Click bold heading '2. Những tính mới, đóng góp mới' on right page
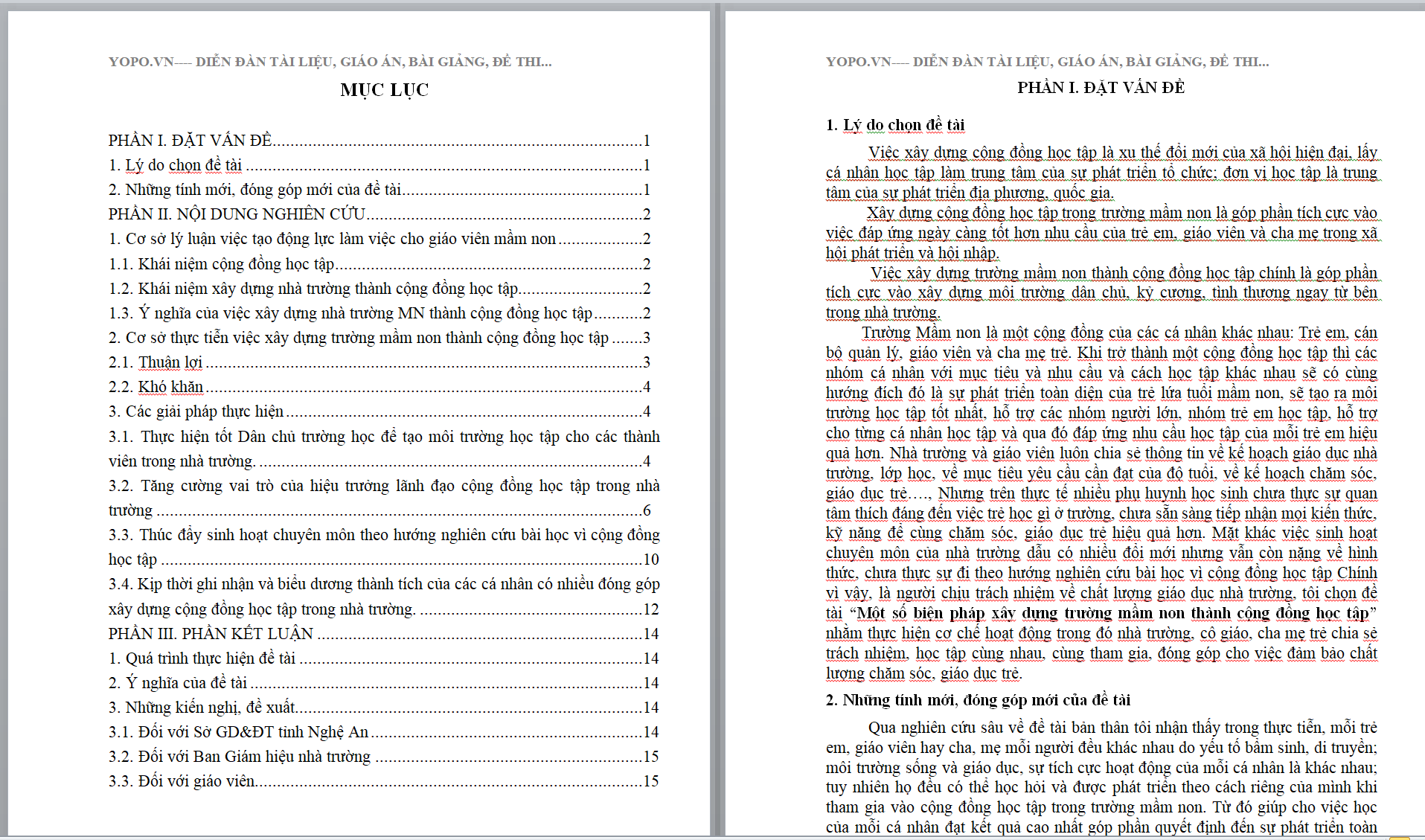1425x840 pixels. tap(979, 700)
